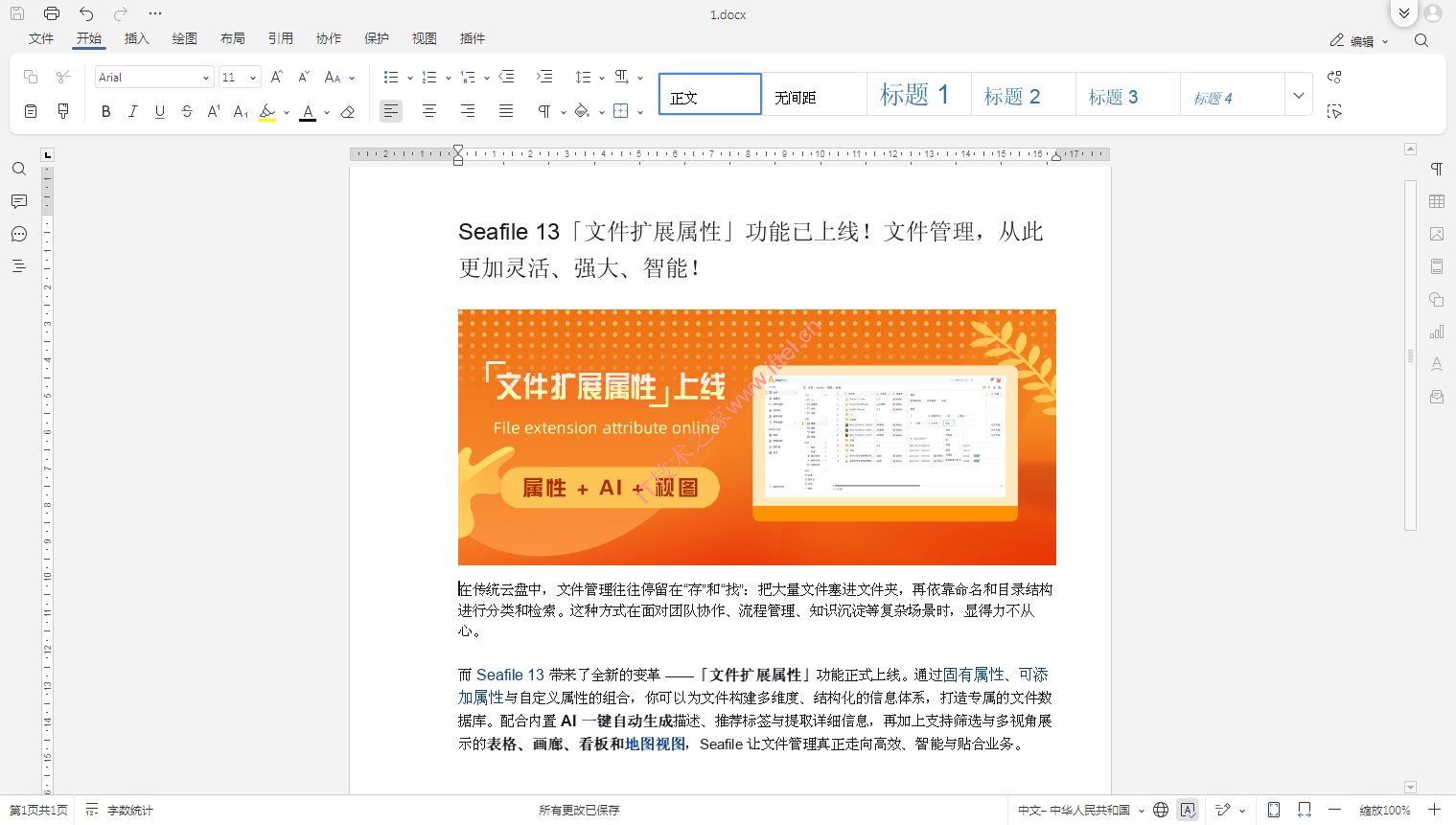Open the Arial font name dropdown

click(x=153, y=78)
